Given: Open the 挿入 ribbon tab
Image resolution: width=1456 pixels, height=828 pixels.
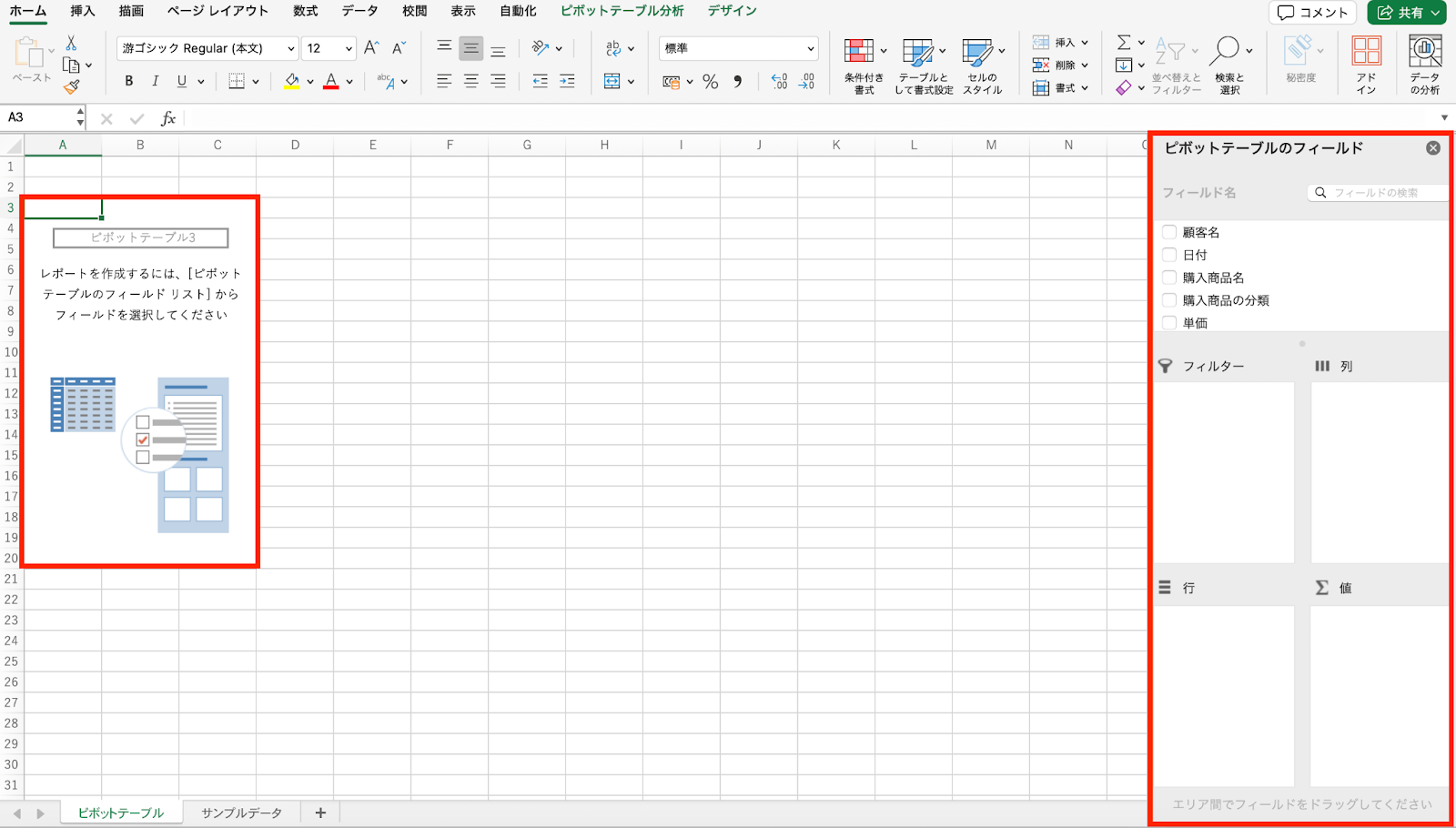Looking at the screenshot, I should click(83, 11).
